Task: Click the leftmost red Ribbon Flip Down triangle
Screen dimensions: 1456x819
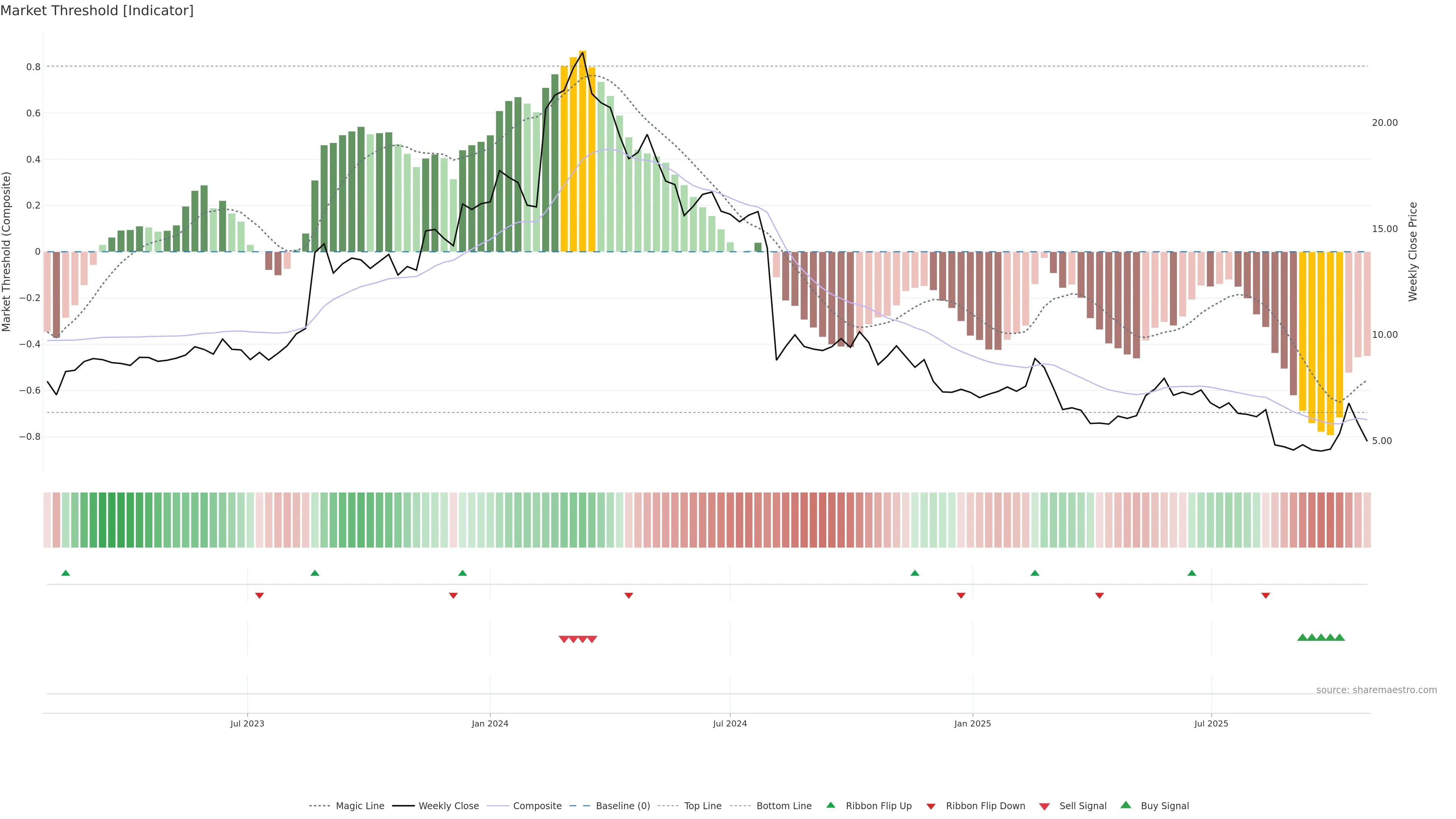Action: [x=259, y=596]
